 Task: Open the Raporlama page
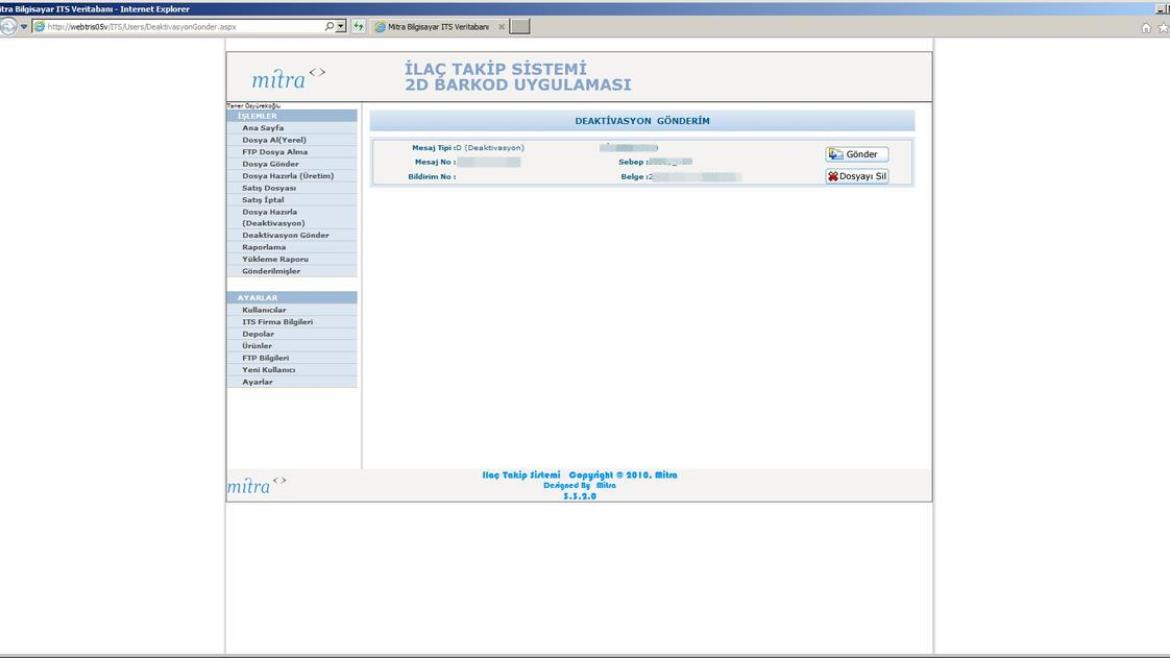tap(263, 247)
